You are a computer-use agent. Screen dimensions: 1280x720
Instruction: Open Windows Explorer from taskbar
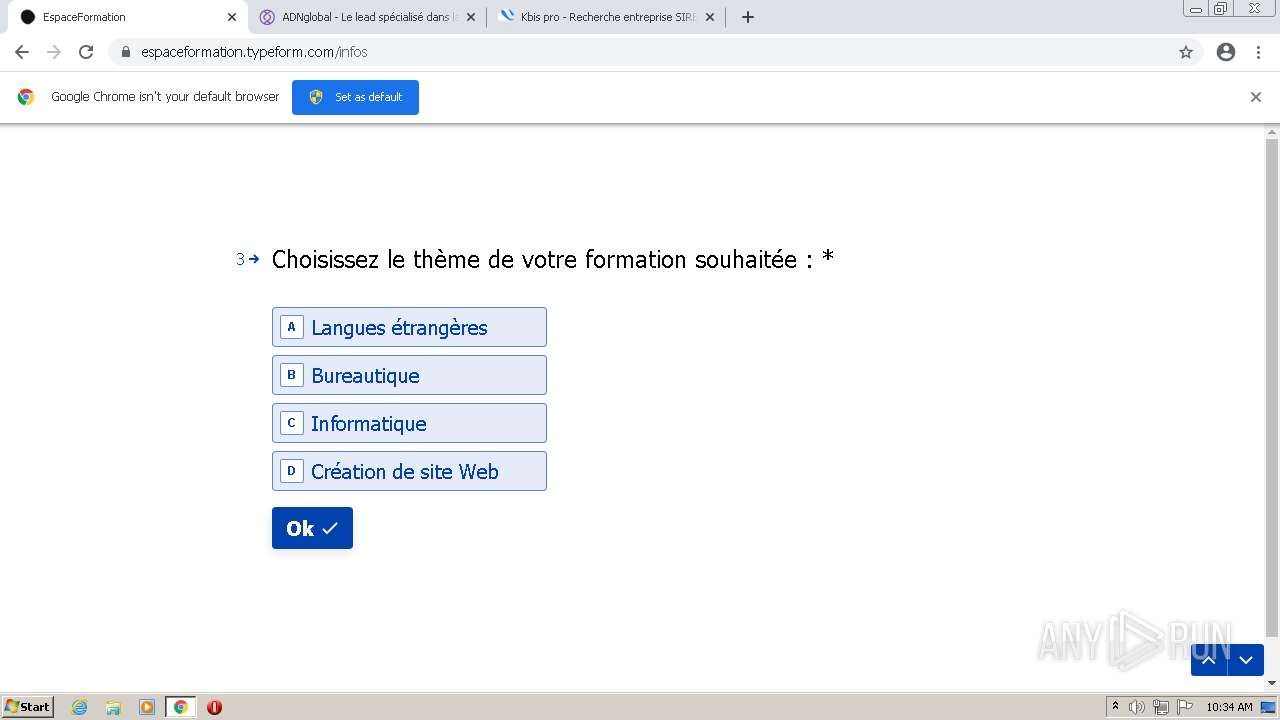[x=113, y=707]
